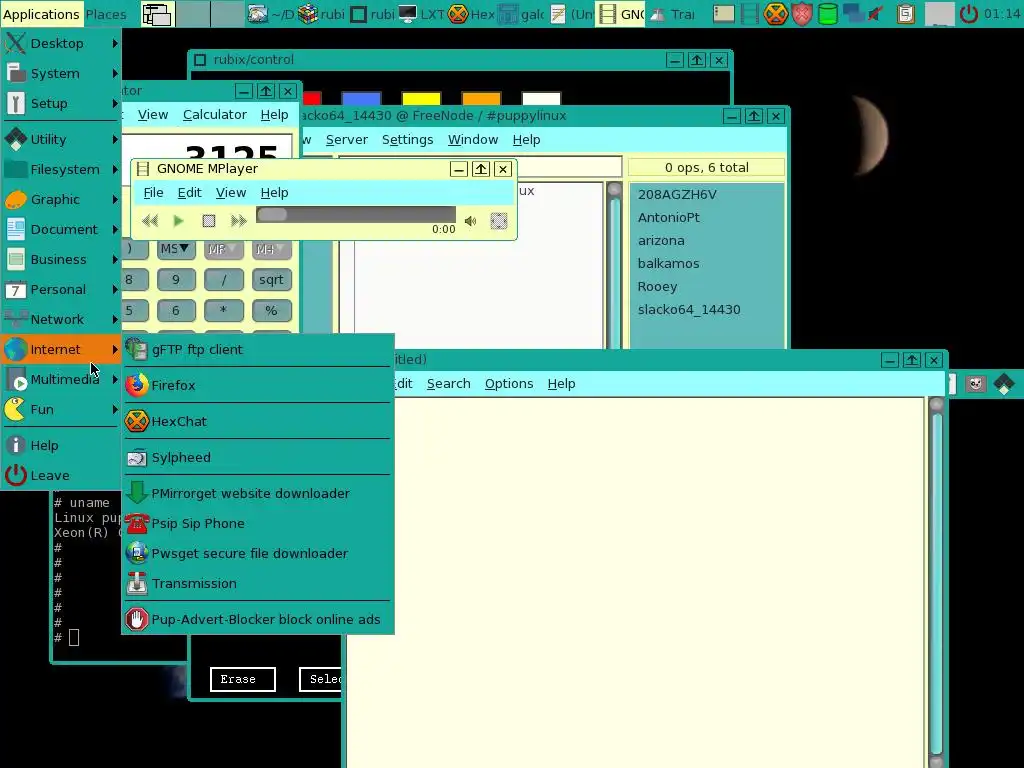The height and width of the screenshot is (768, 1024).
Task: Expand the Utility submenu
Action: point(61,139)
